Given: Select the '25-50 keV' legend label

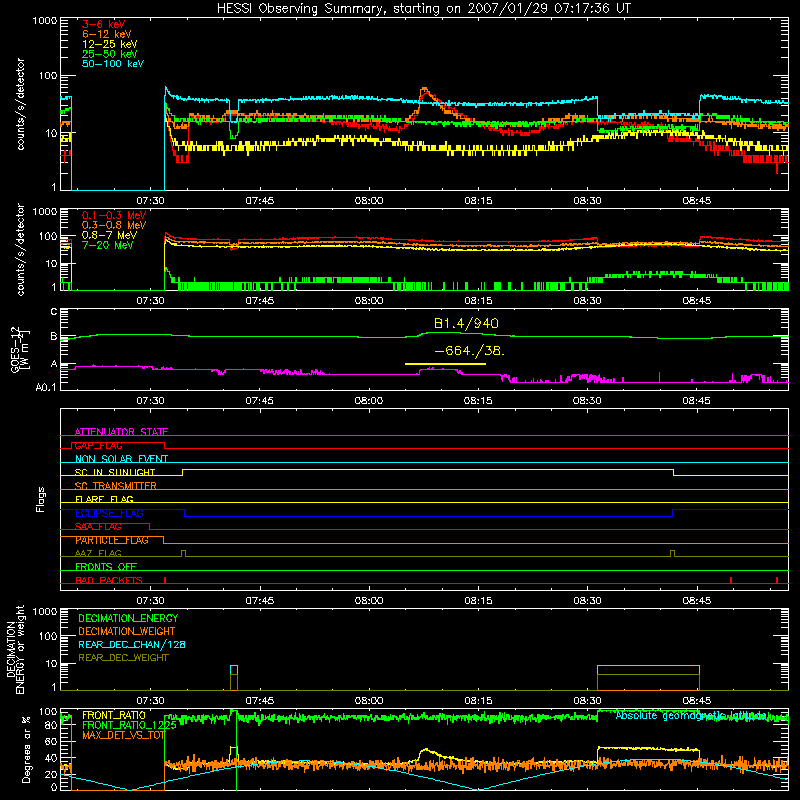Looking at the screenshot, I should coord(110,54).
